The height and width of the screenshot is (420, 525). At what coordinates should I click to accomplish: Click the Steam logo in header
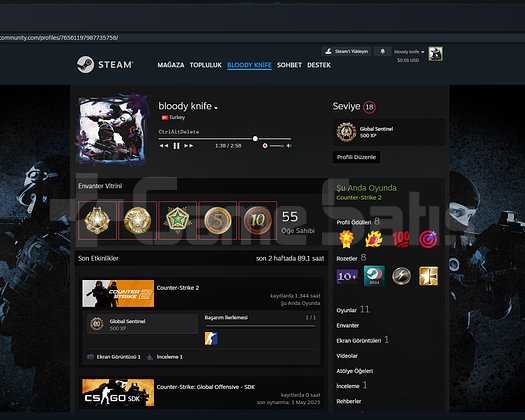pos(105,64)
